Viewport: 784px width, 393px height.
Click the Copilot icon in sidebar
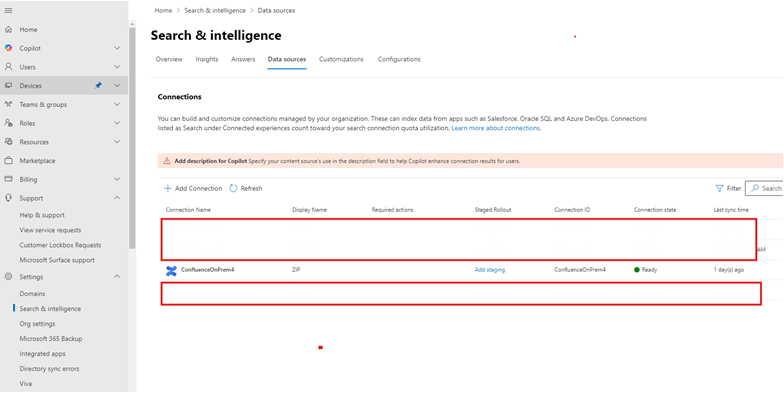pyautogui.click(x=8, y=48)
